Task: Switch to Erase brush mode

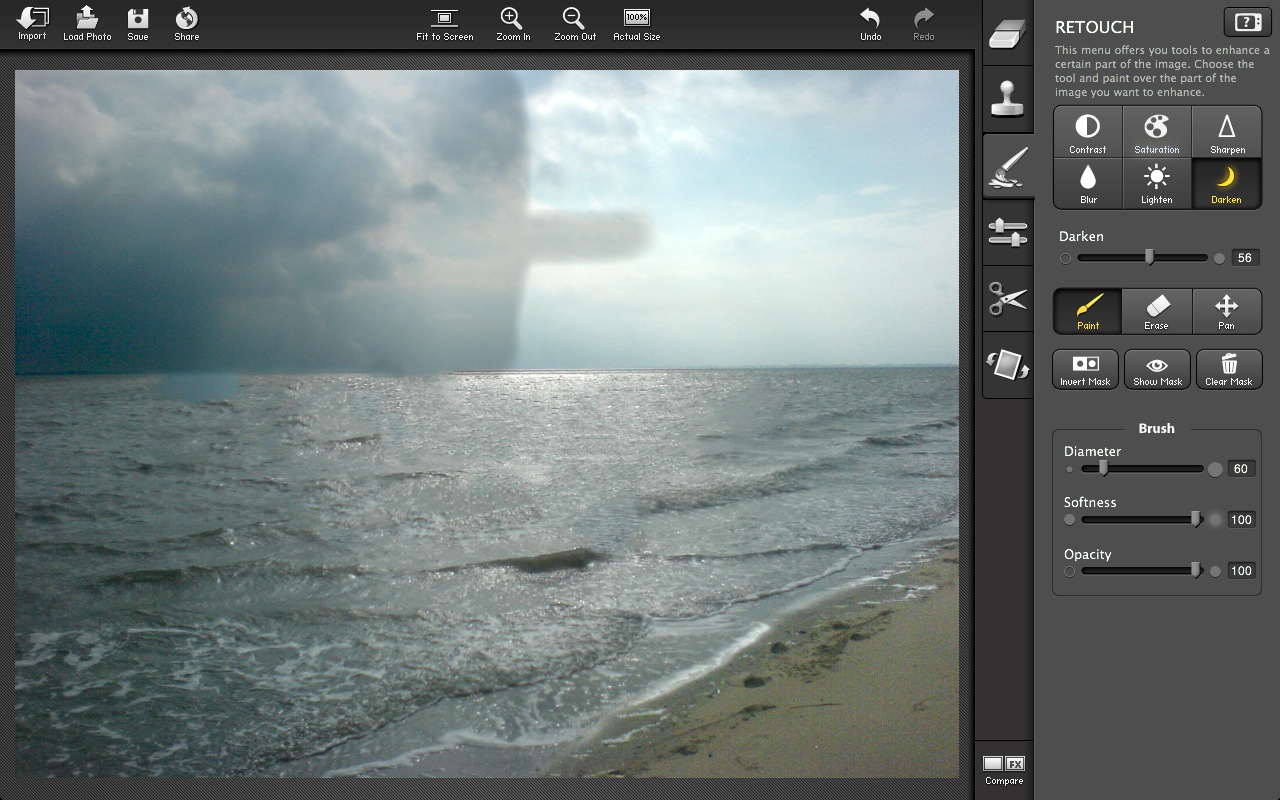Action: (1156, 311)
